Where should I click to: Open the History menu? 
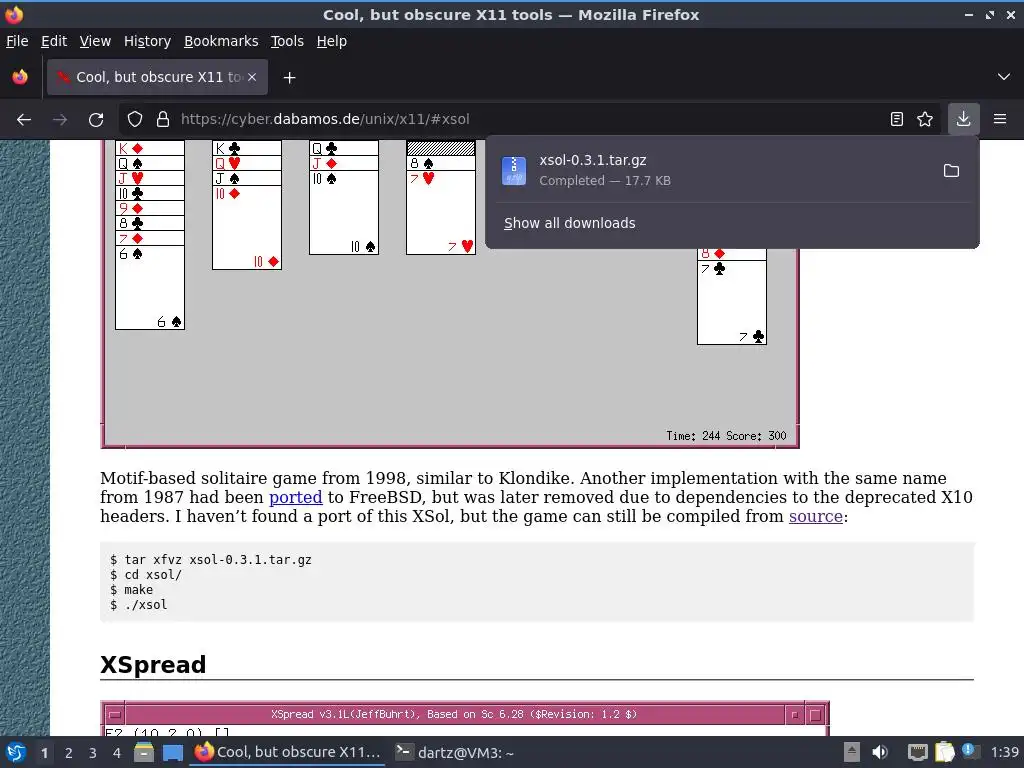point(148,41)
